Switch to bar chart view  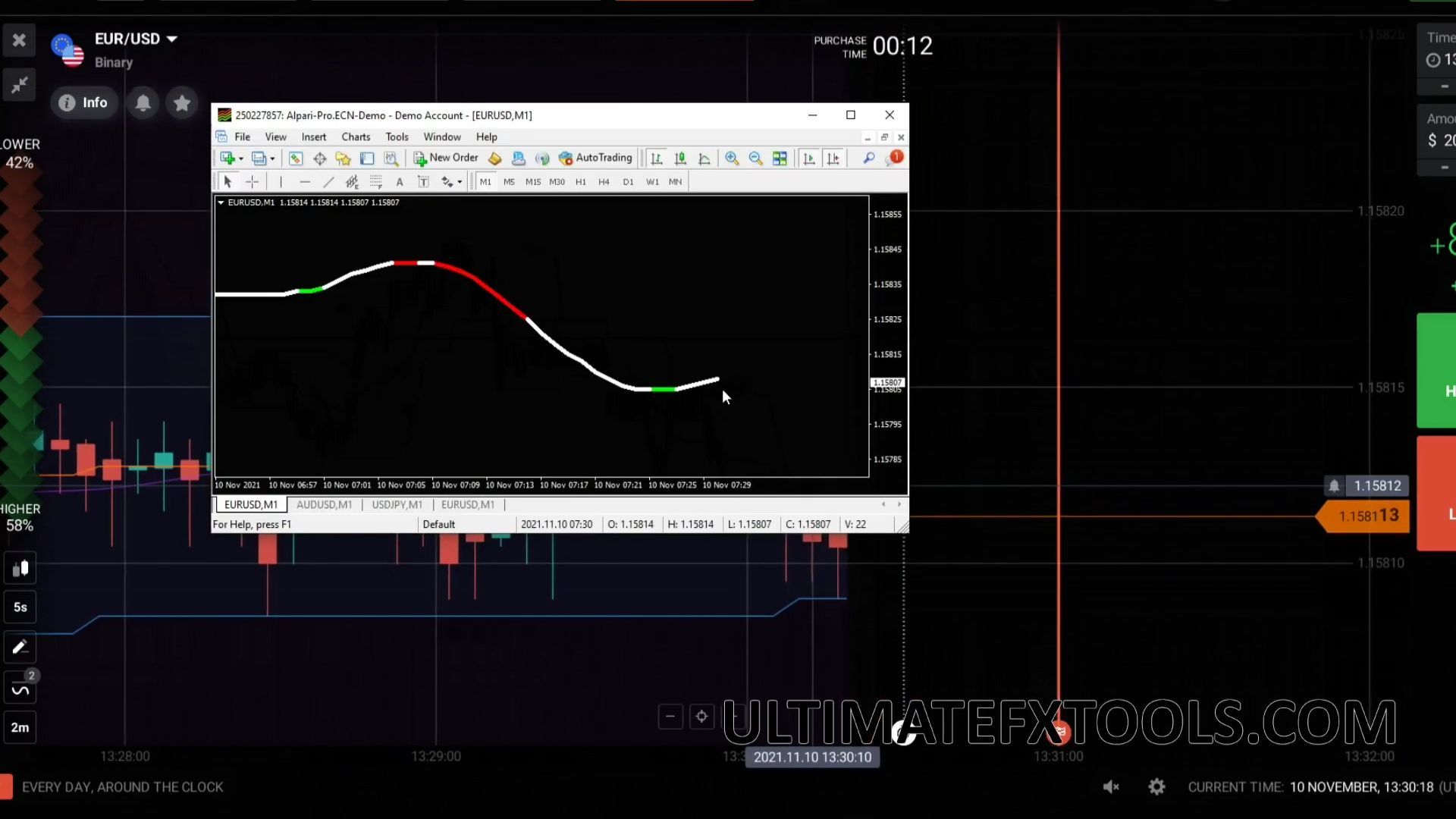[657, 158]
